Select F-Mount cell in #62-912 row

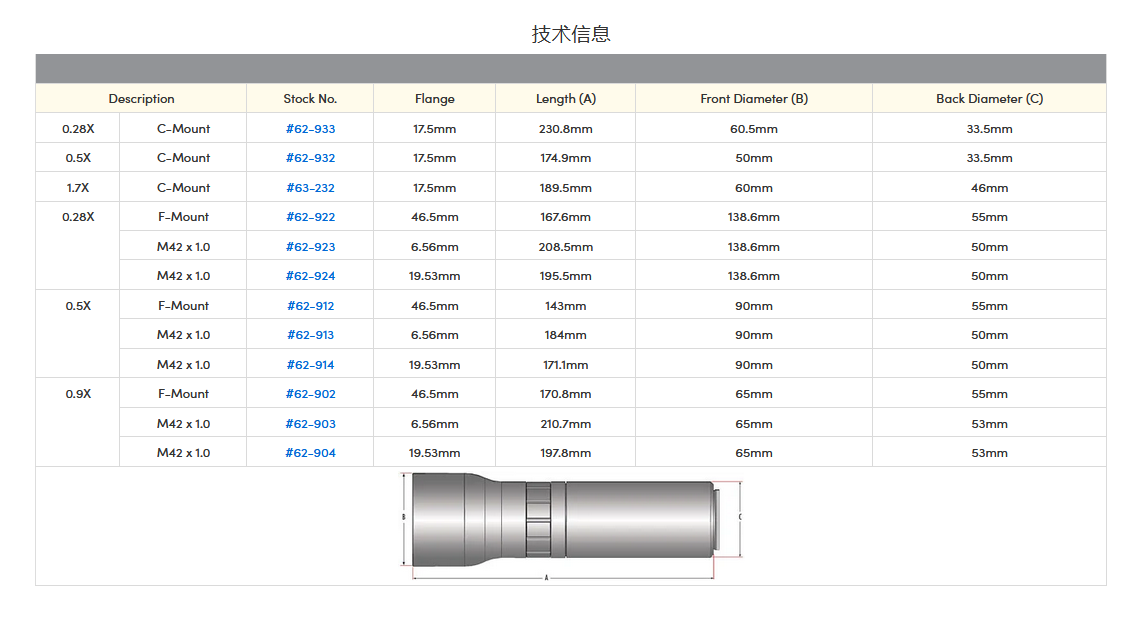(x=183, y=306)
